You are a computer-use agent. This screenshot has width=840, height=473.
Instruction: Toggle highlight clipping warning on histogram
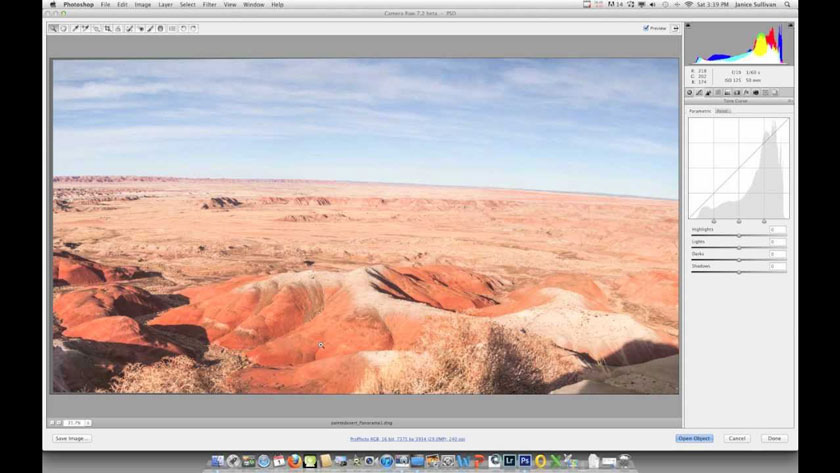click(x=790, y=25)
